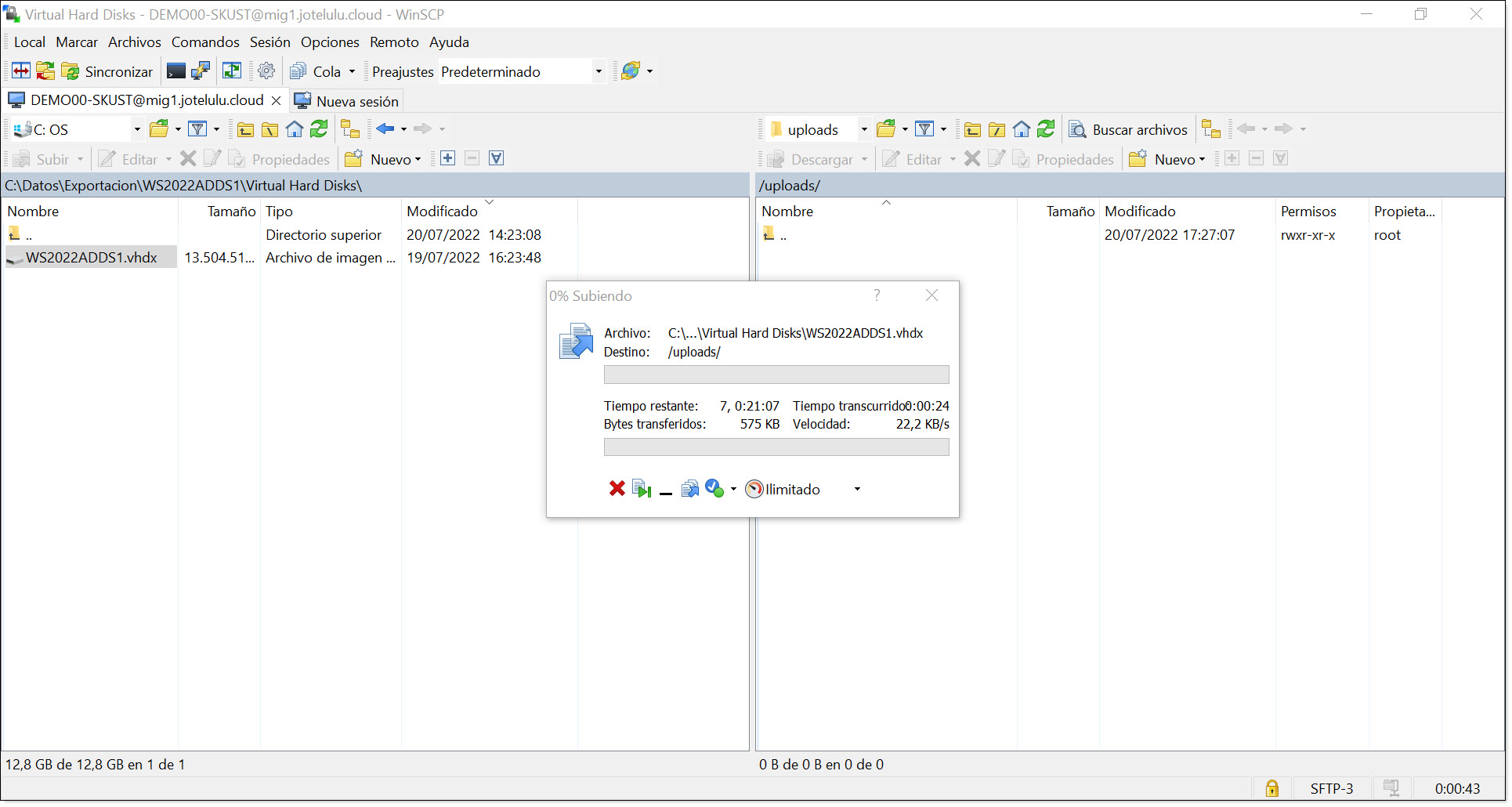Image resolution: width=1512 pixels, height=807 pixels.
Task: Cancel the transfer with the red X icon
Action: (x=617, y=488)
